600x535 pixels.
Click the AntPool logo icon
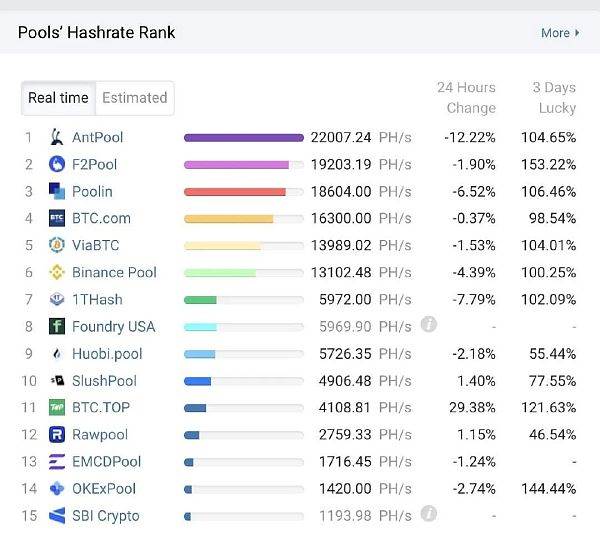point(57,137)
